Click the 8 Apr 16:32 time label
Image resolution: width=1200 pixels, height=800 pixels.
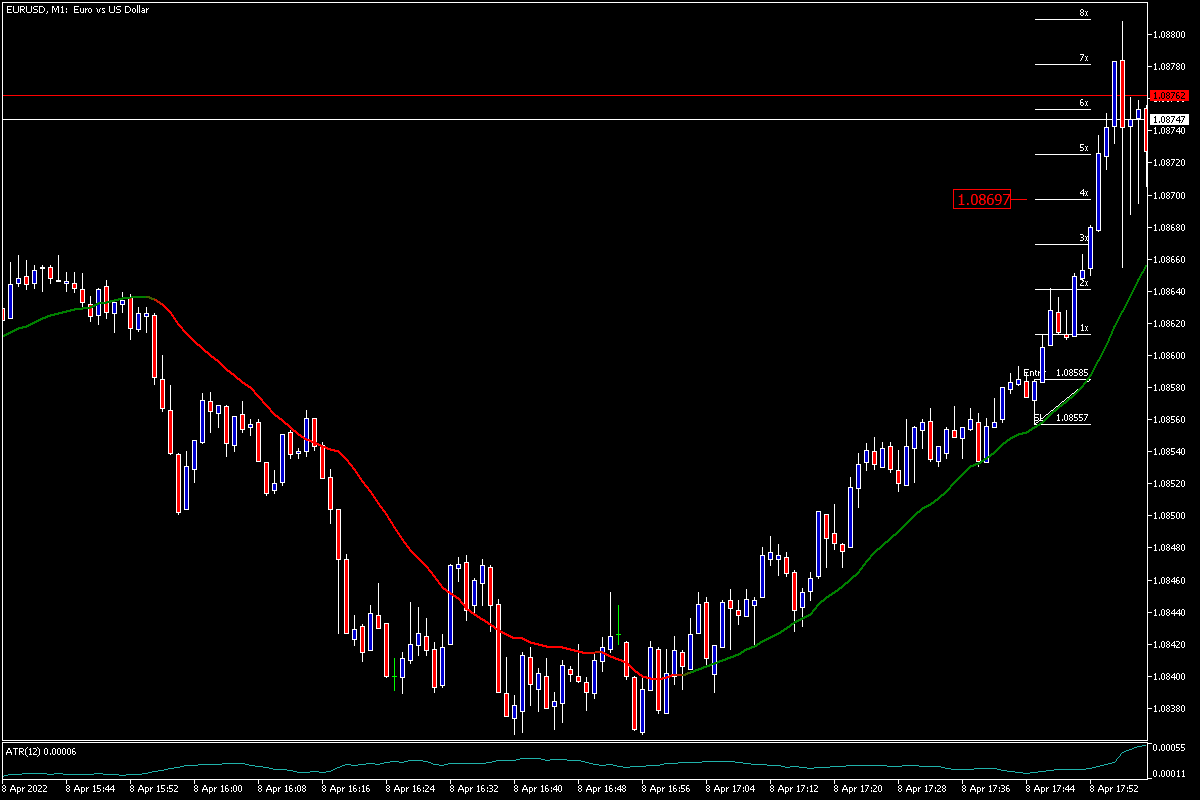click(473, 789)
